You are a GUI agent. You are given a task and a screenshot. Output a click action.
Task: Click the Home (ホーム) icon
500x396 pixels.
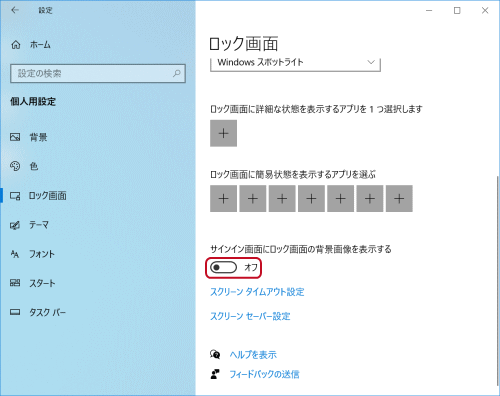16,45
